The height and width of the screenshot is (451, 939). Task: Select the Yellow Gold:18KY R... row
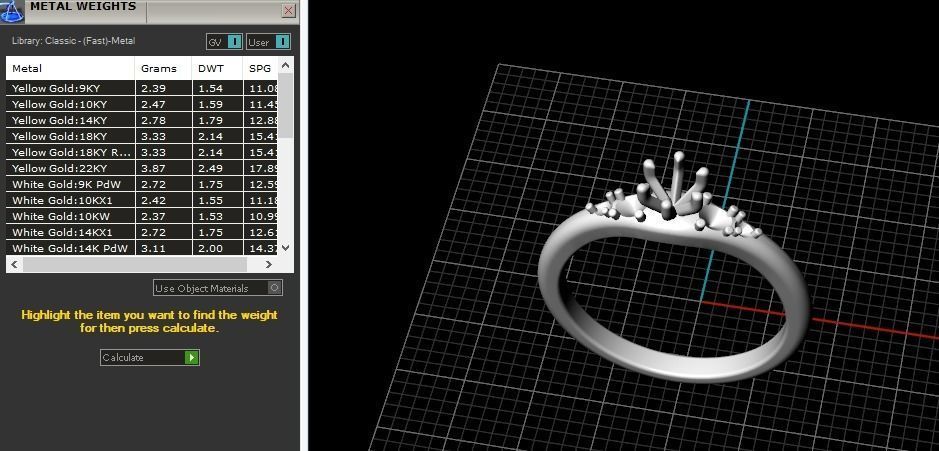point(142,152)
